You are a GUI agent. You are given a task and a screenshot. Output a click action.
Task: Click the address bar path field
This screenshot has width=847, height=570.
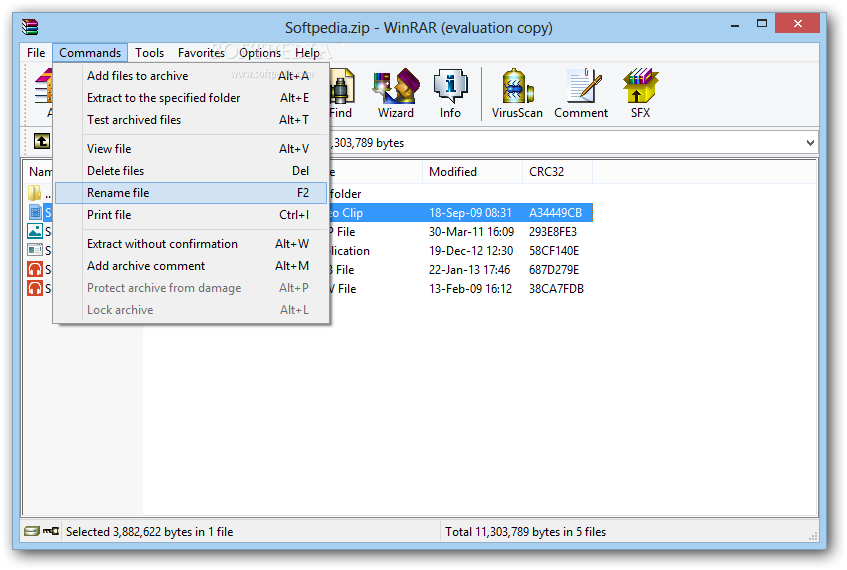[x=564, y=143]
